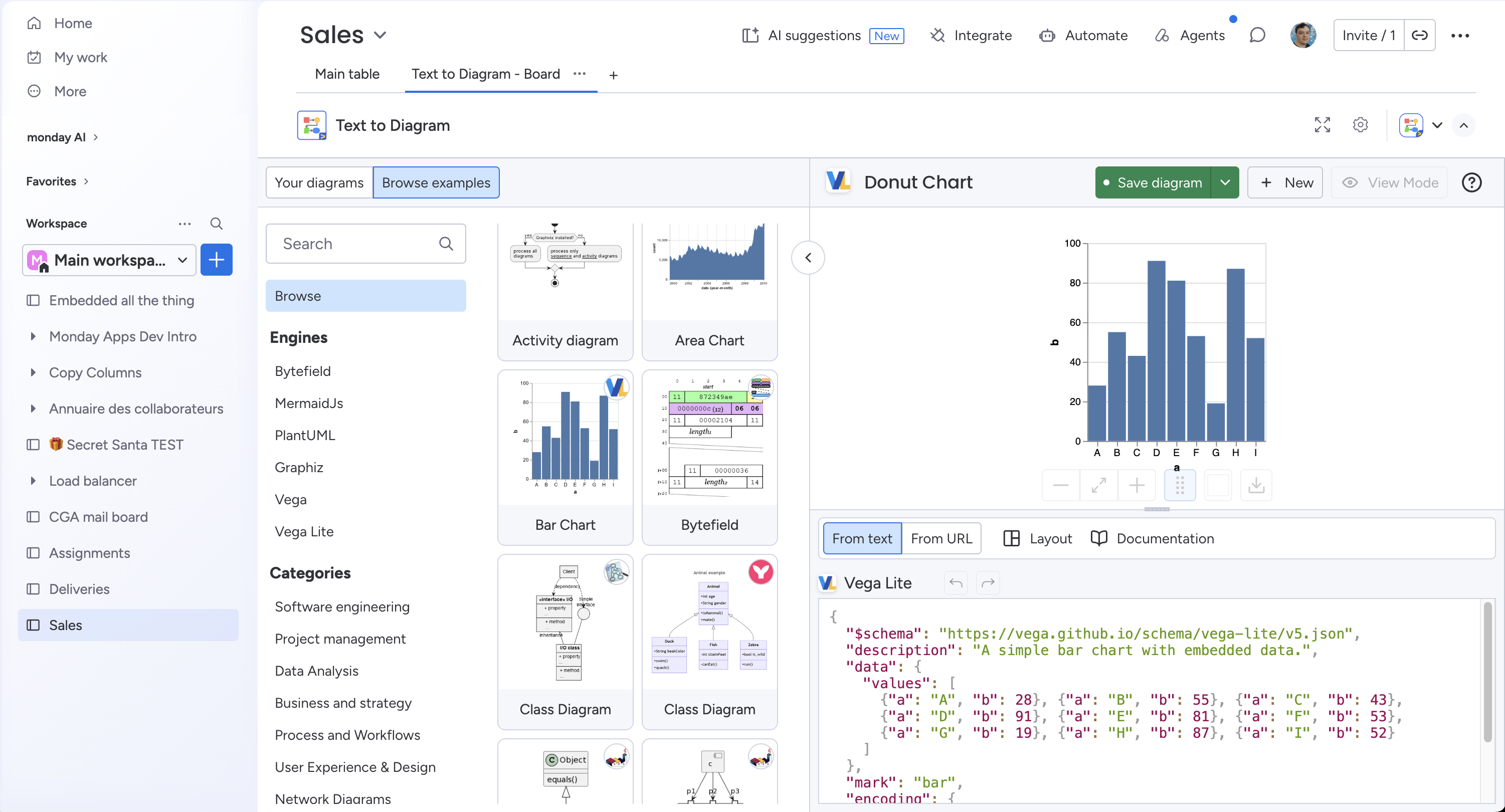Image resolution: width=1505 pixels, height=812 pixels.
Task: Add new item with blue plus button
Action: [216, 260]
